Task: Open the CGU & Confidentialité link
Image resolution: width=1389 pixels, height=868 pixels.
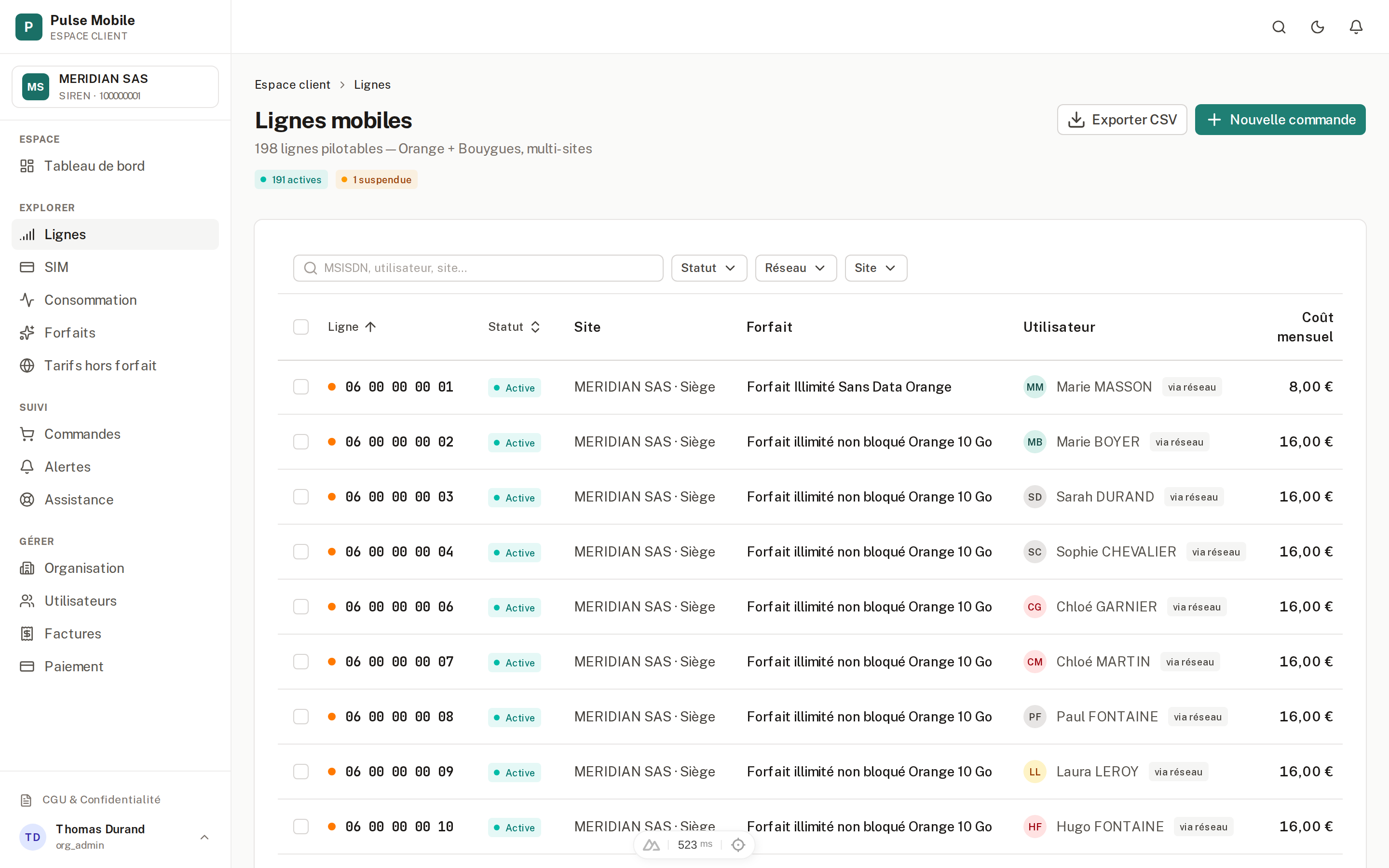Action: pos(91,800)
